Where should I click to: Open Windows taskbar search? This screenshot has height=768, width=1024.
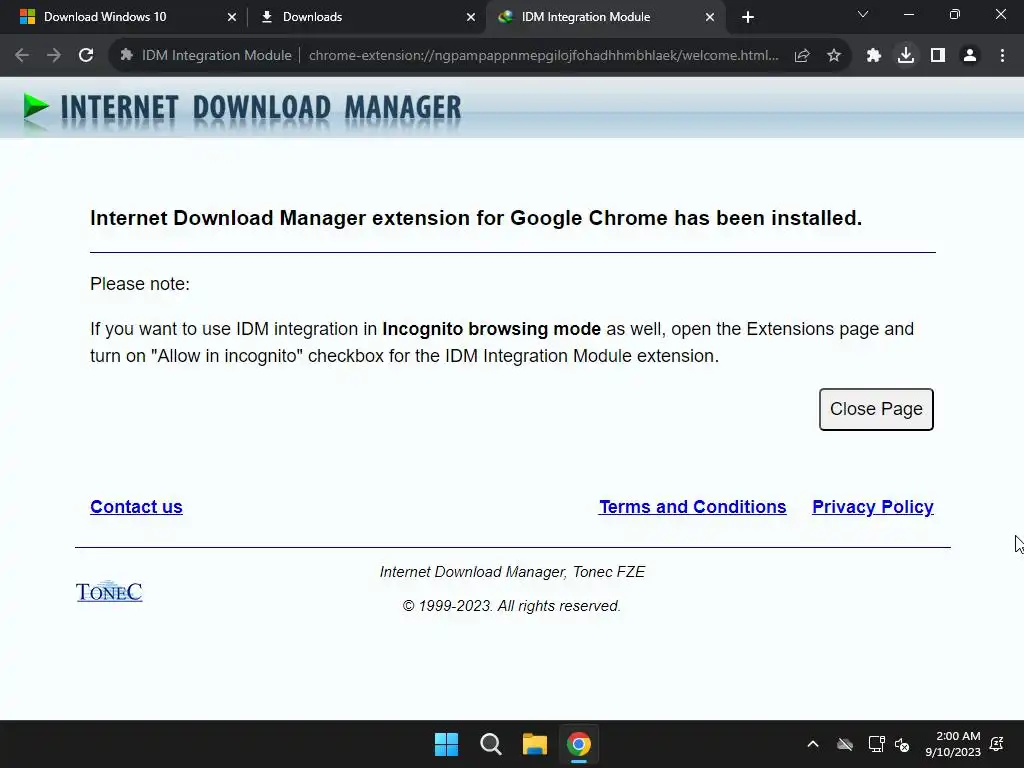pyautogui.click(x=490, y=744)
